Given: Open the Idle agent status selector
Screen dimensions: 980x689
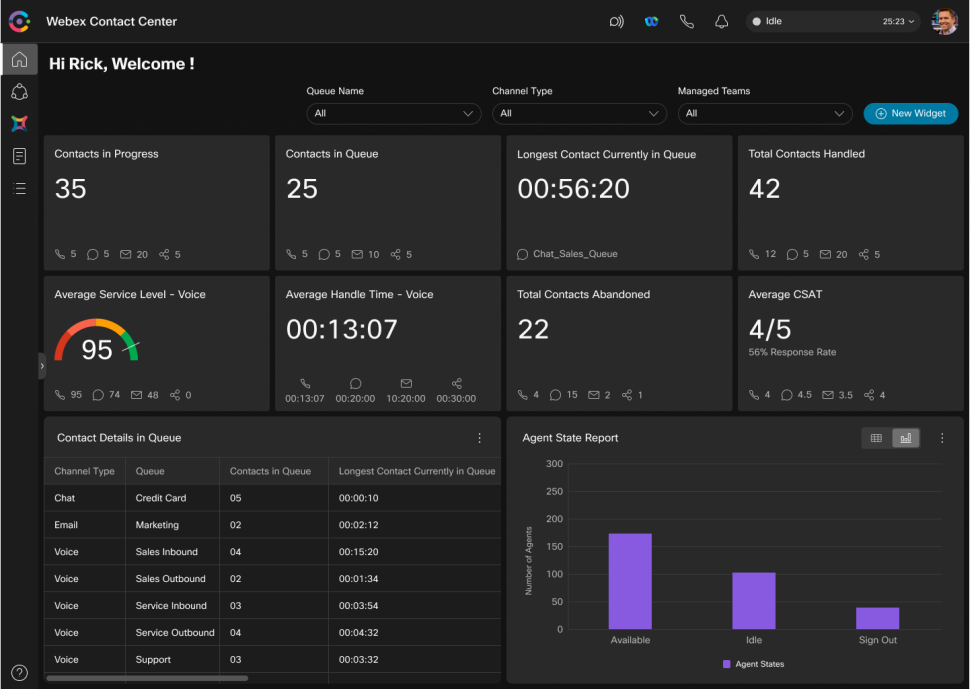Looking at the screenshot, I should click(832, 21).
